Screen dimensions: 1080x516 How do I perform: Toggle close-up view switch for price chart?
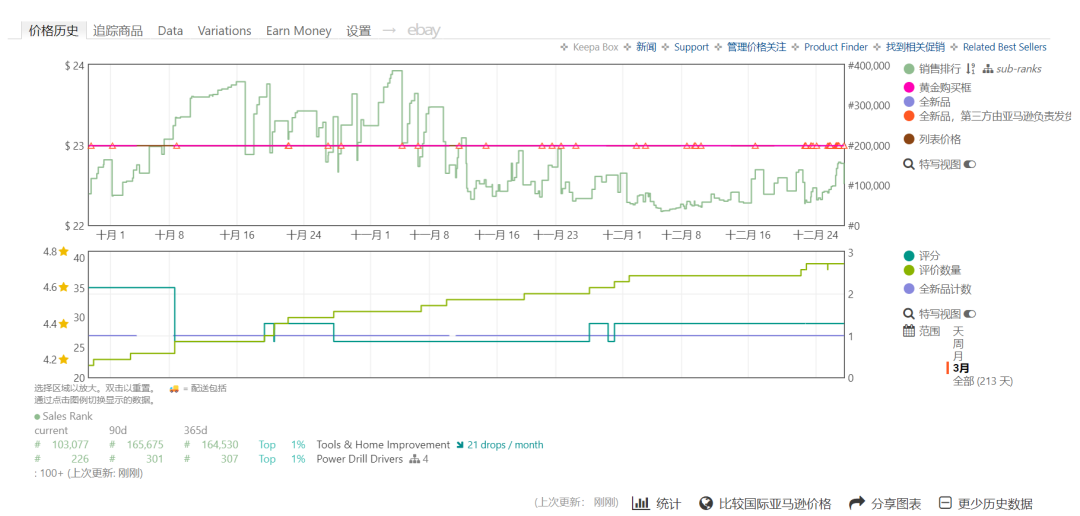[x=969, y=164]
